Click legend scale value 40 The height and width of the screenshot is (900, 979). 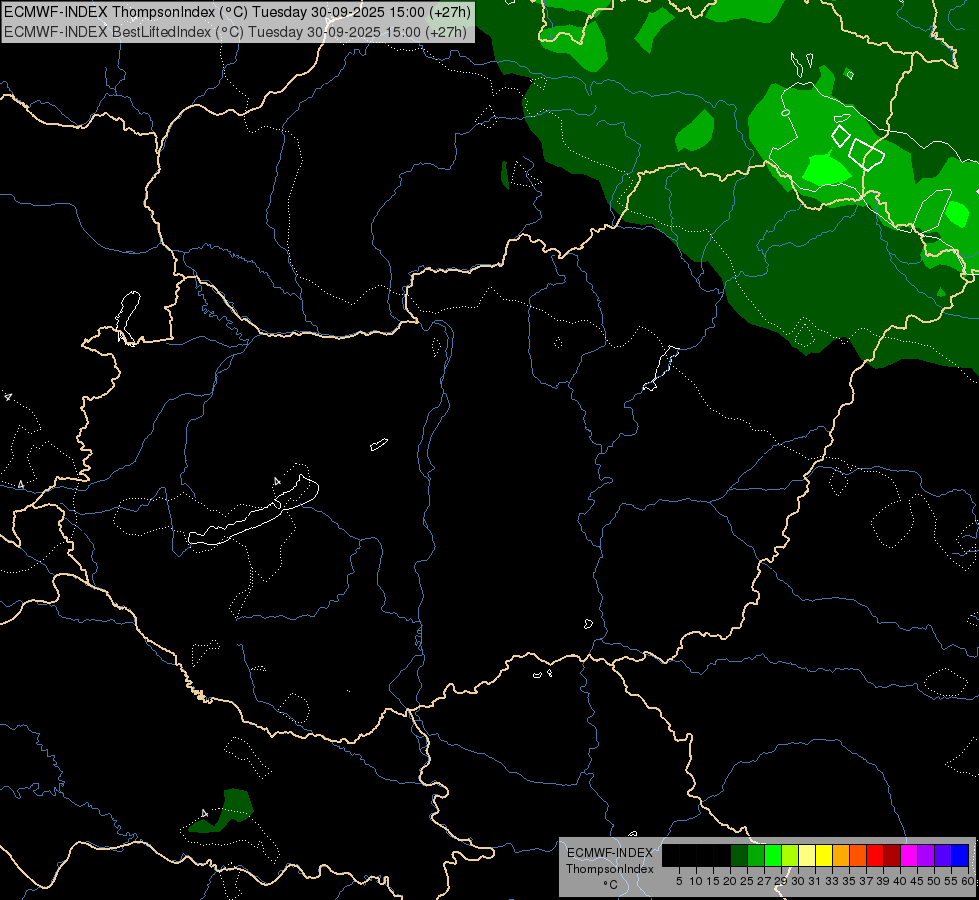pos(900,881)
